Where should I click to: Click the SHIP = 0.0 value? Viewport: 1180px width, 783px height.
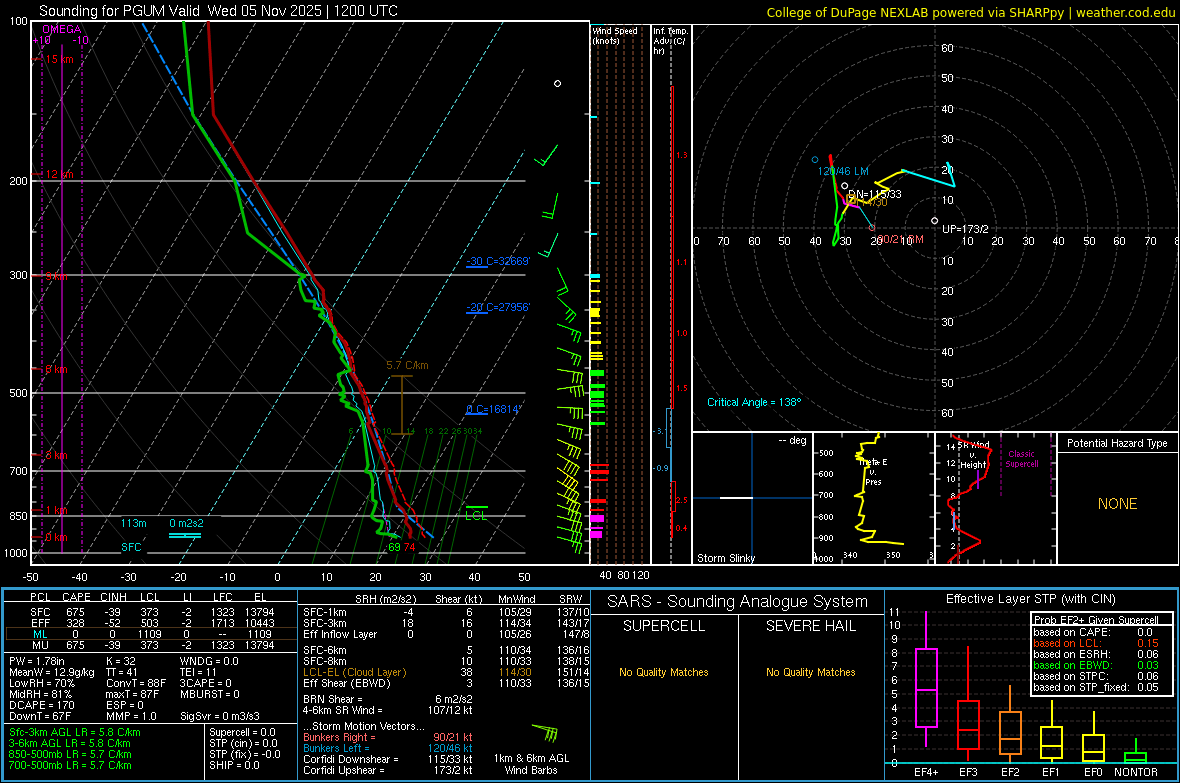pos(234,766)
